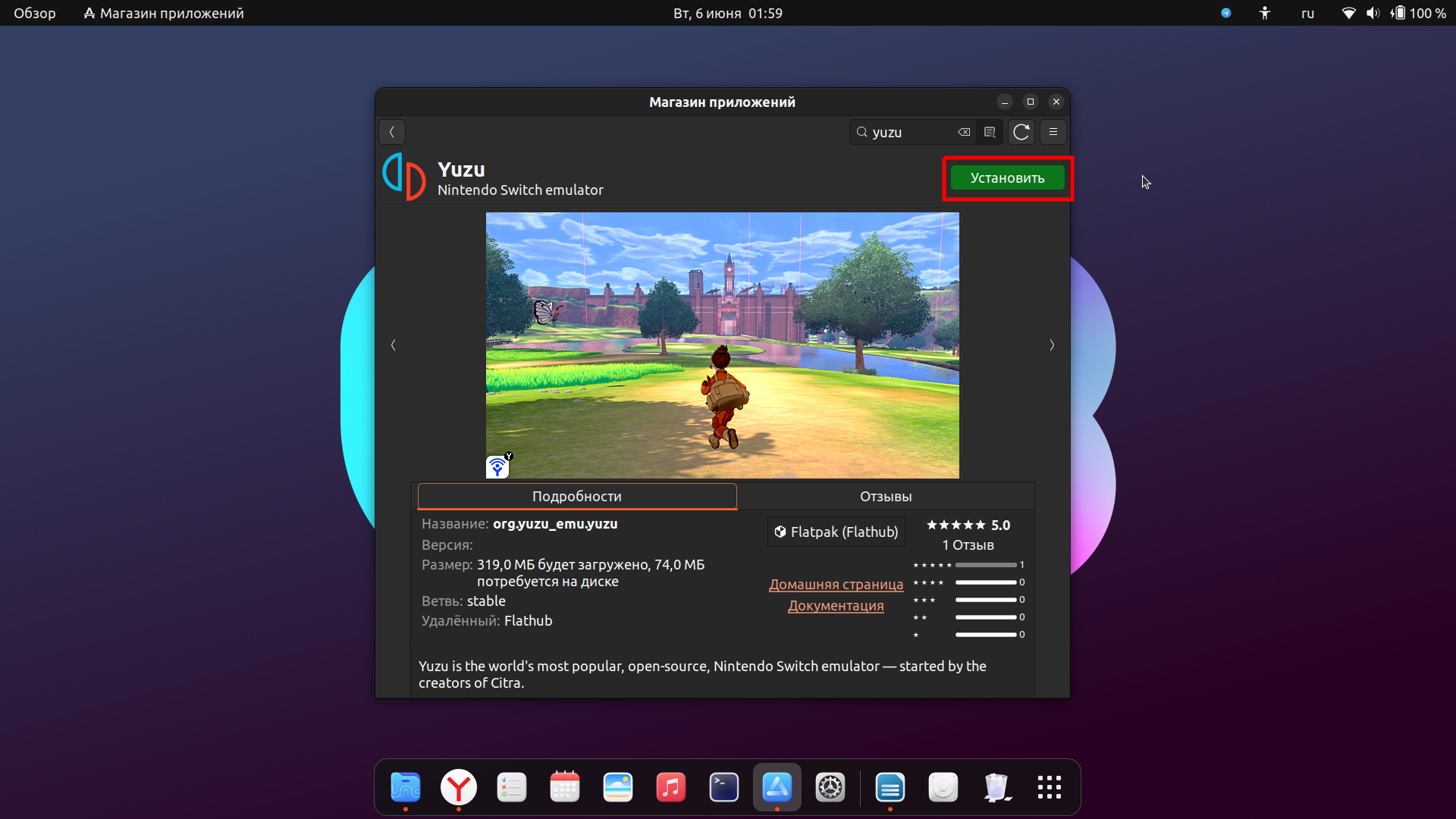This screenshot has height=819, width=1456.
Task: Open the accessibility menu icon
Action: coord(1264,13)
